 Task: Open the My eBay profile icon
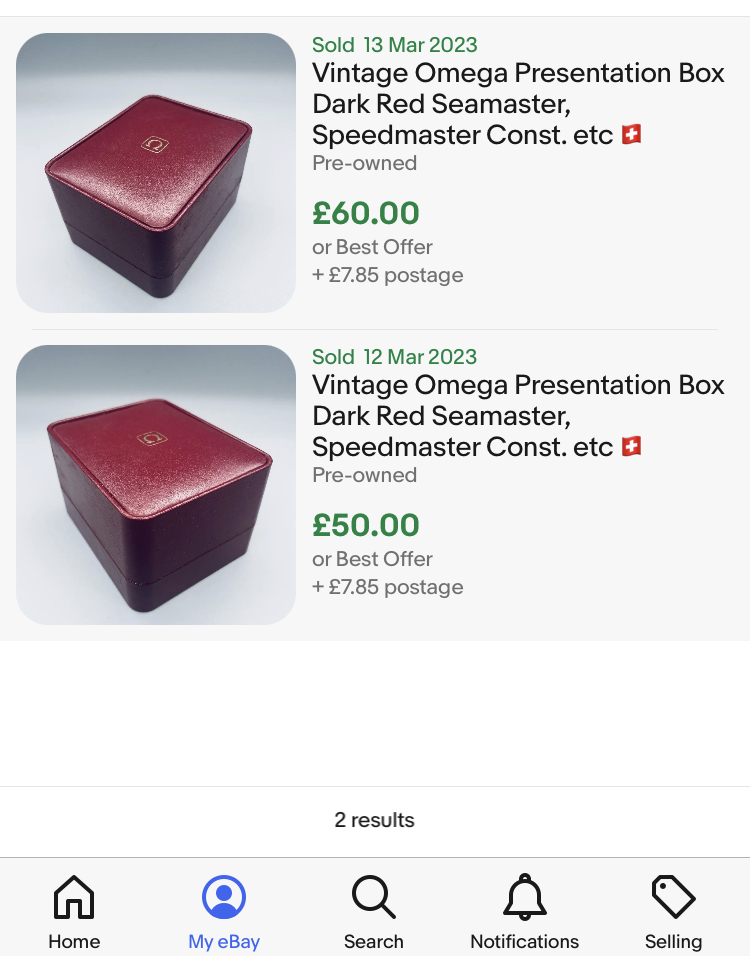coord(224,897)
